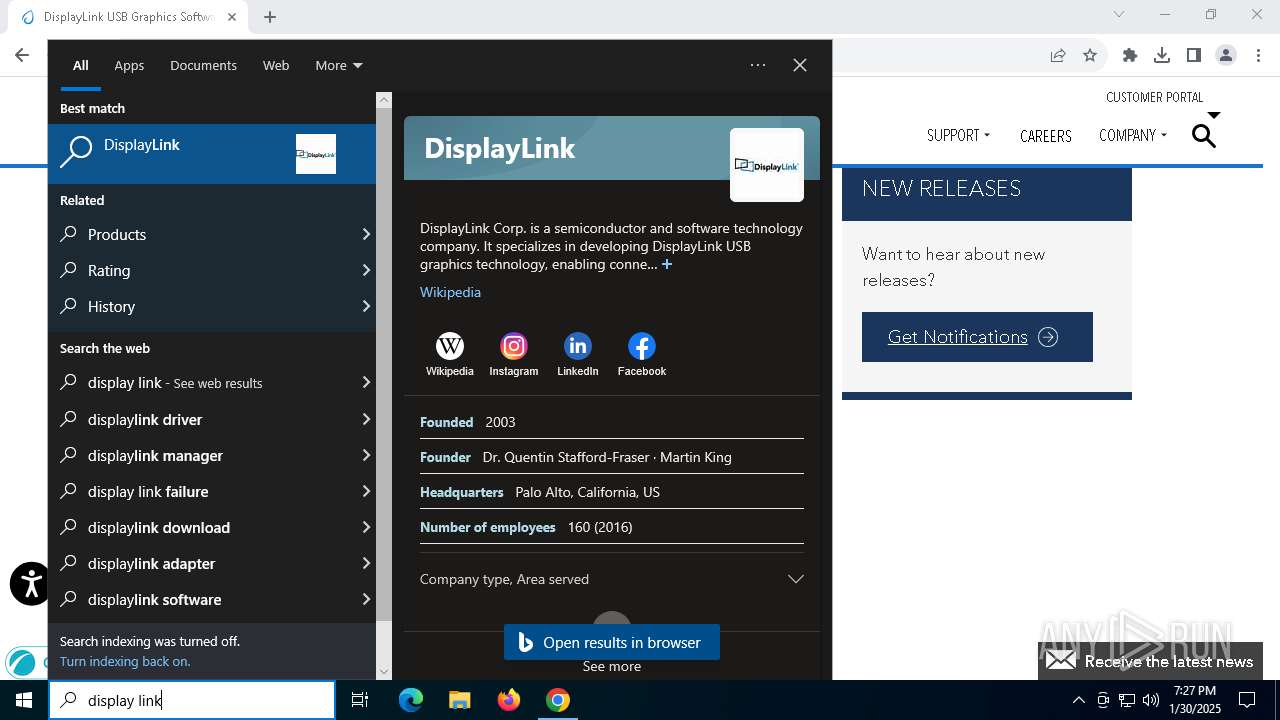This screenshot has height=720, width=1280.
Task: Bookmark this page with star icon
Action: (1090, 55)
